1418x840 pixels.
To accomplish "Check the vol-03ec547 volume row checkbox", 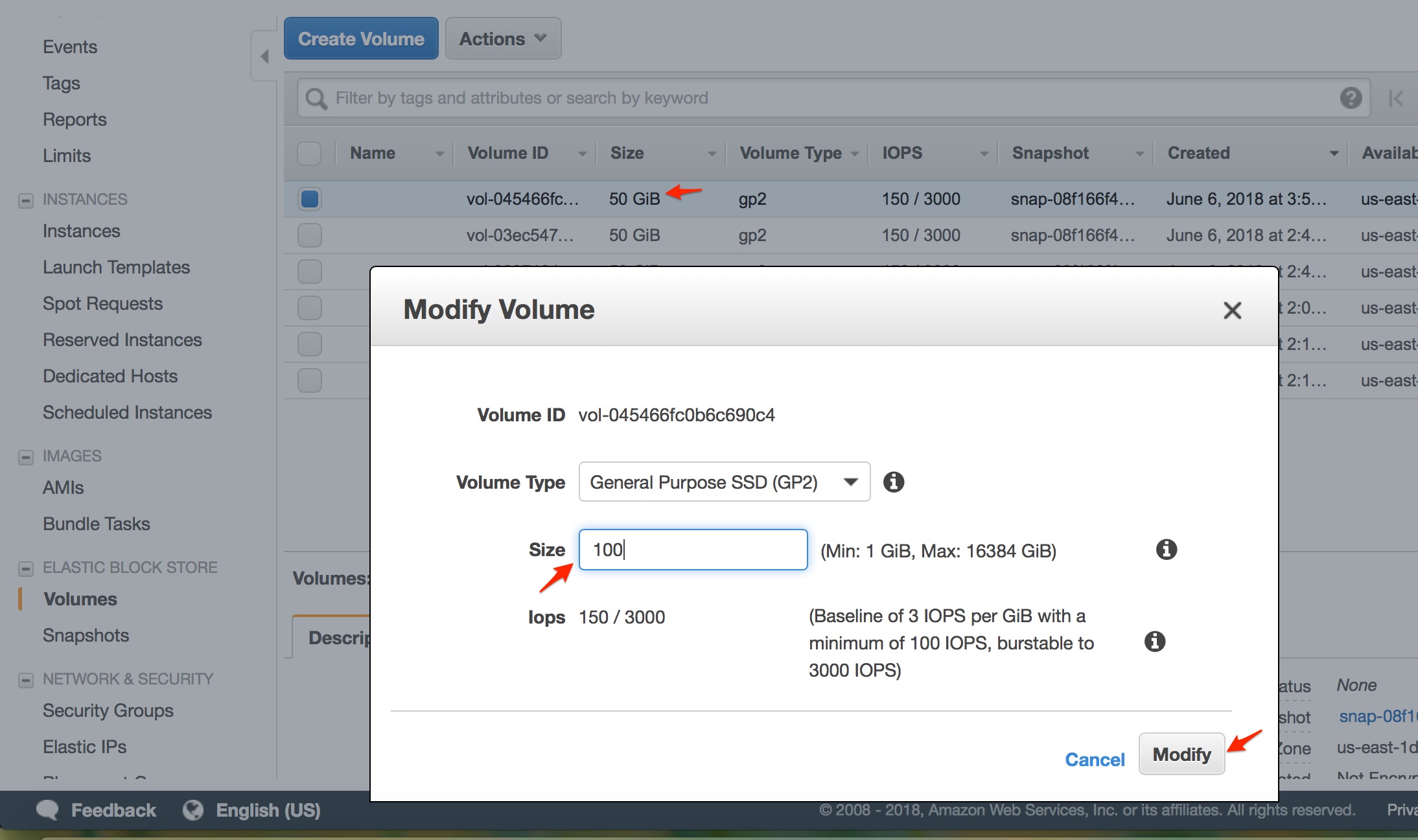I will [x=310, y=235].
